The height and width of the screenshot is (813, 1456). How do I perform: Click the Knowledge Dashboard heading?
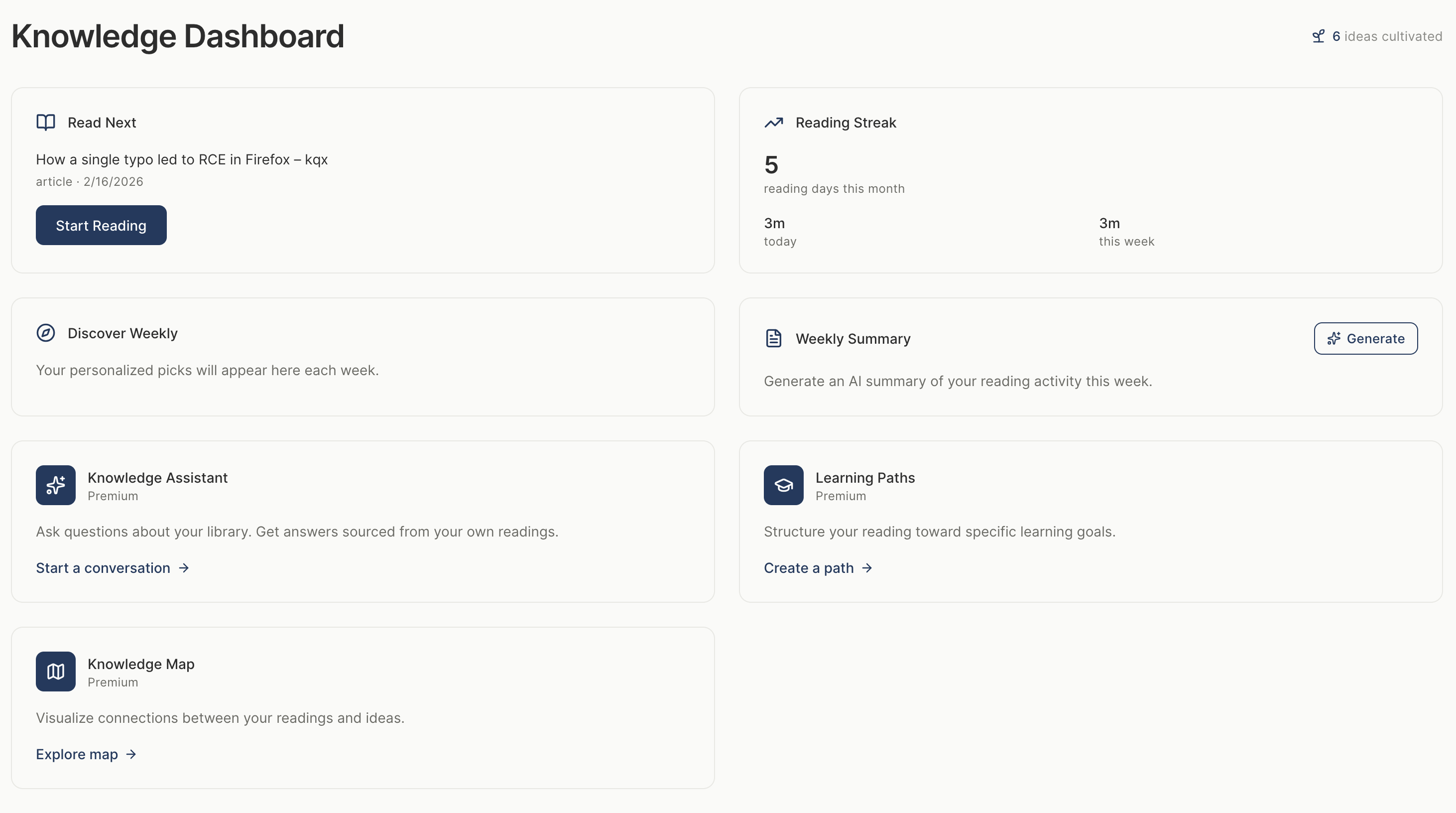(x=177, y=36)
